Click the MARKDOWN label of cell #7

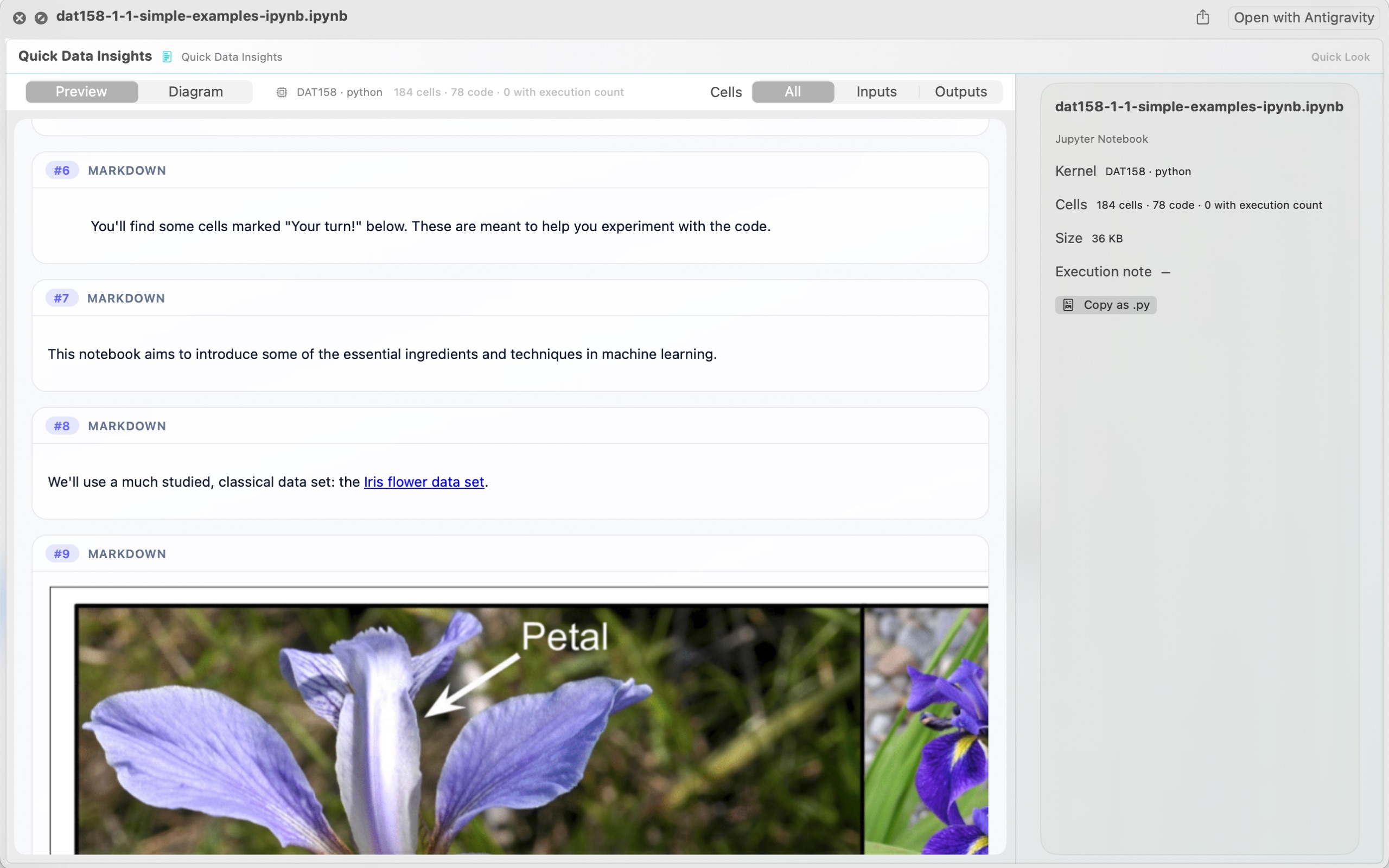[126, 298]
